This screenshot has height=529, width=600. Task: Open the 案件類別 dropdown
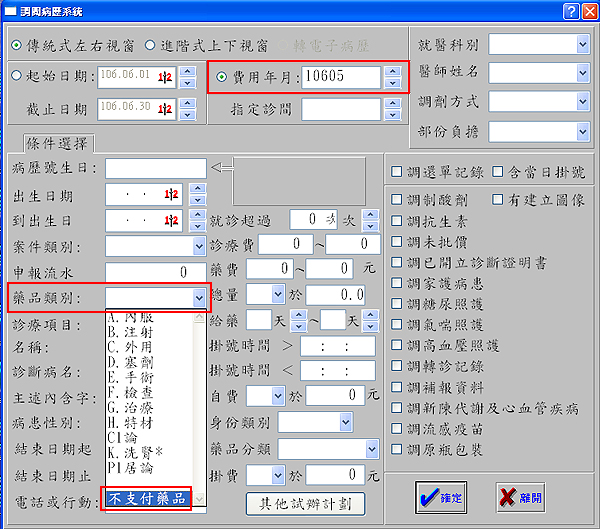point(197,246)
